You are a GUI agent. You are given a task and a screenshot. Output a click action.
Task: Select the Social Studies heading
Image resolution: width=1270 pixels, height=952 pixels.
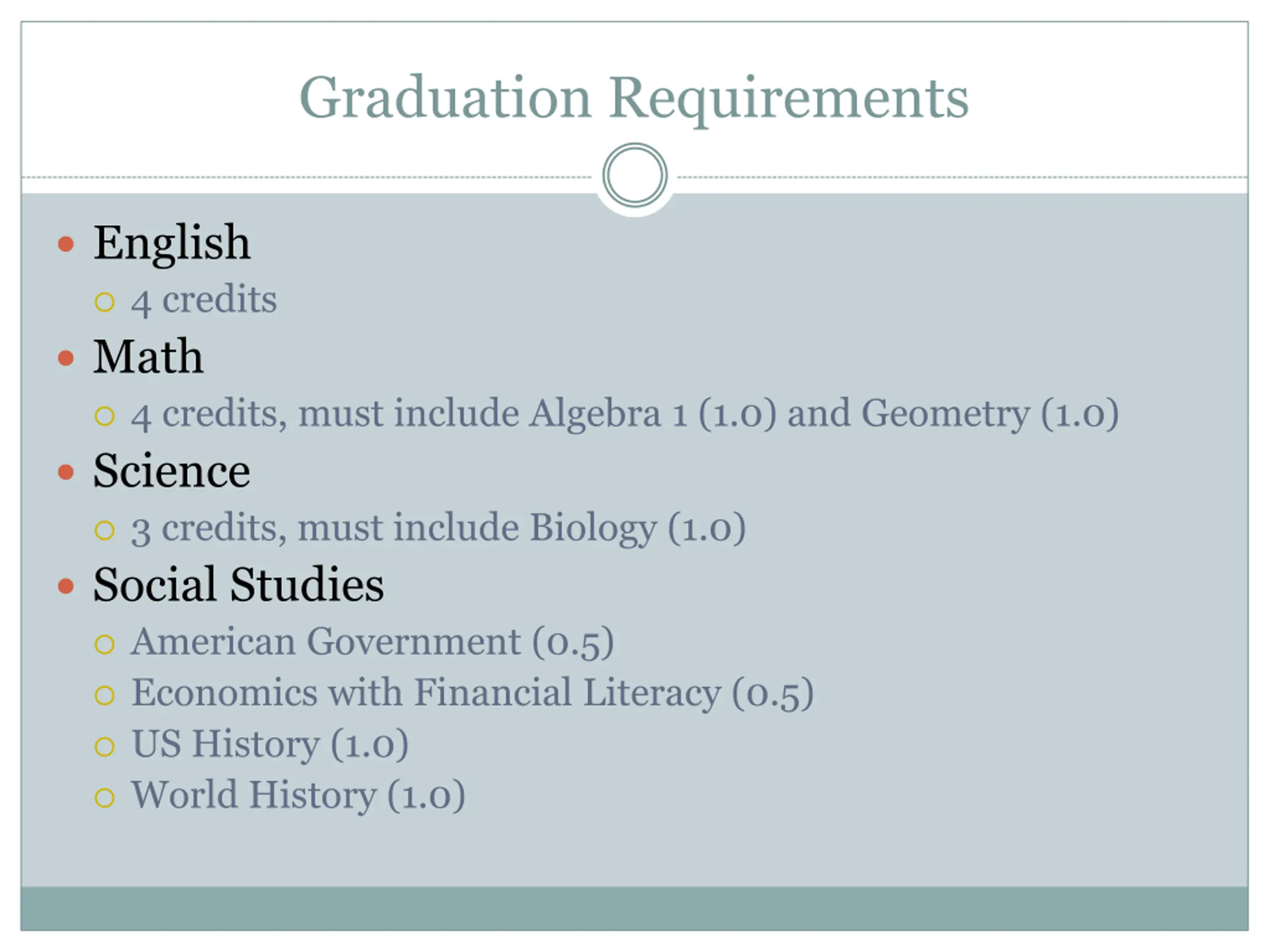tap(239, 584)
